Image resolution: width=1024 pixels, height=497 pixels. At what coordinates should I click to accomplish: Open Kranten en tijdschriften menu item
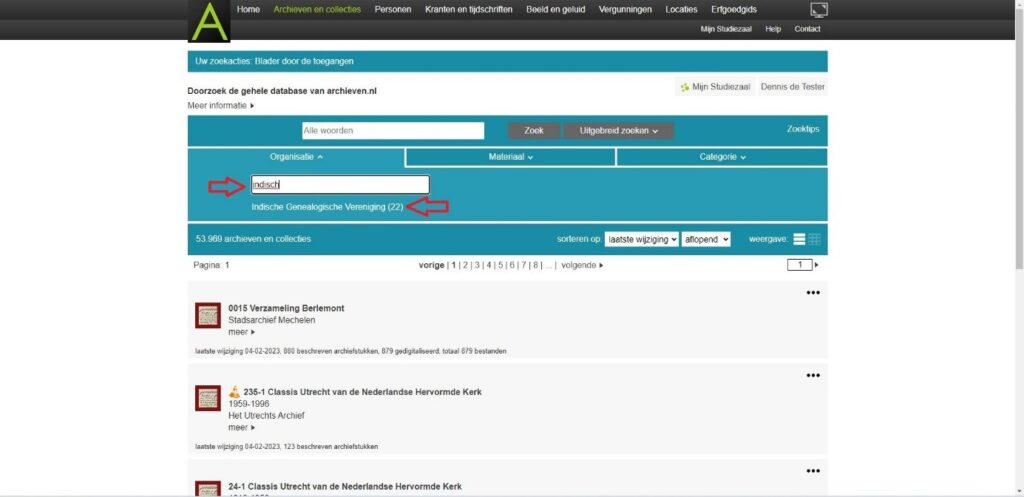coord(468,10)
